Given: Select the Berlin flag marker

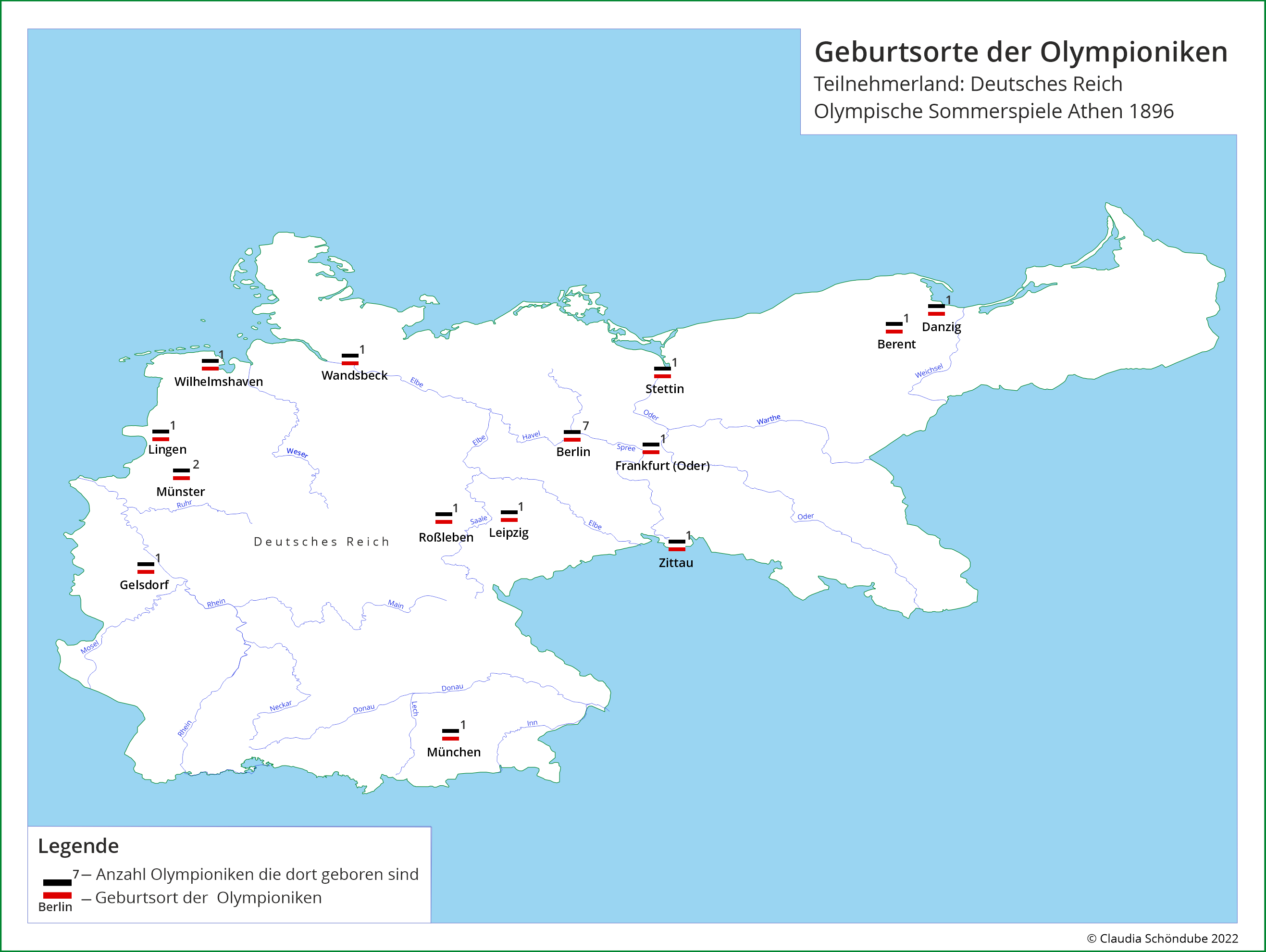Looking at the screenshot, I should [x=572, y=435].
